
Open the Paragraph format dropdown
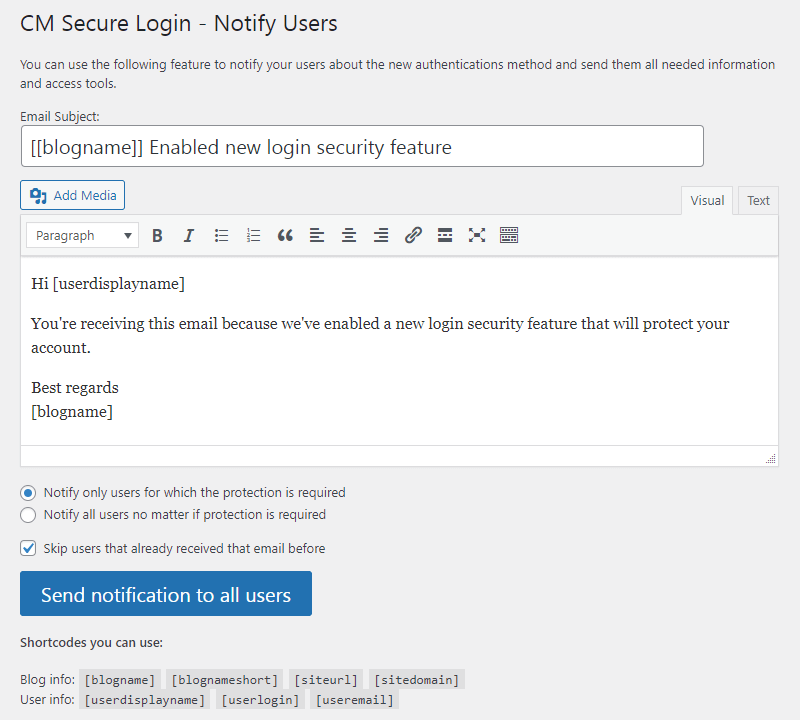click(x=83, y=236)
